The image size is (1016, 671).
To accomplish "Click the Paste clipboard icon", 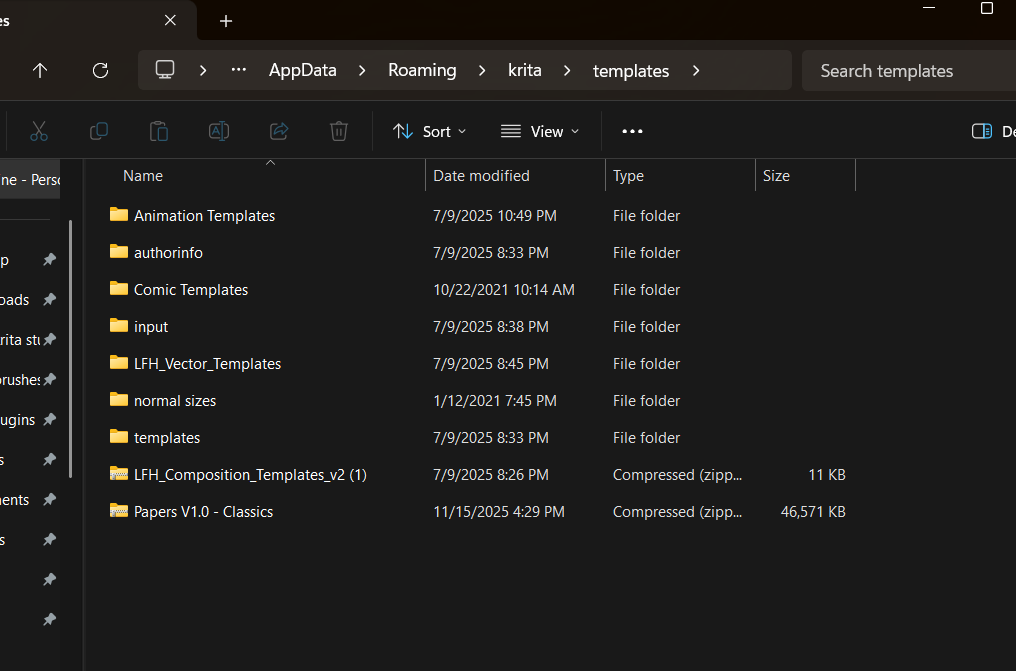I will pyautogui.click(x=159, y=131).
